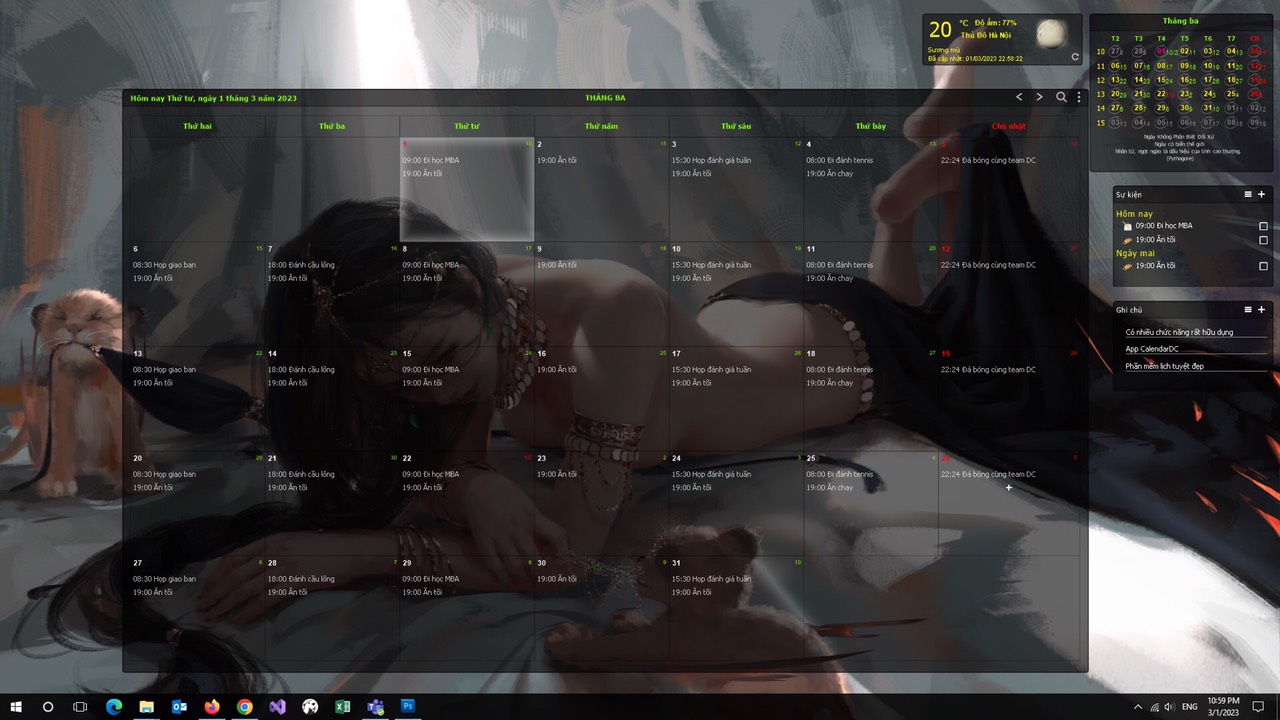Open Visual Studio from taskbar
The width and height of the screenshot is (1280, 720).
[x=277, y=706]
